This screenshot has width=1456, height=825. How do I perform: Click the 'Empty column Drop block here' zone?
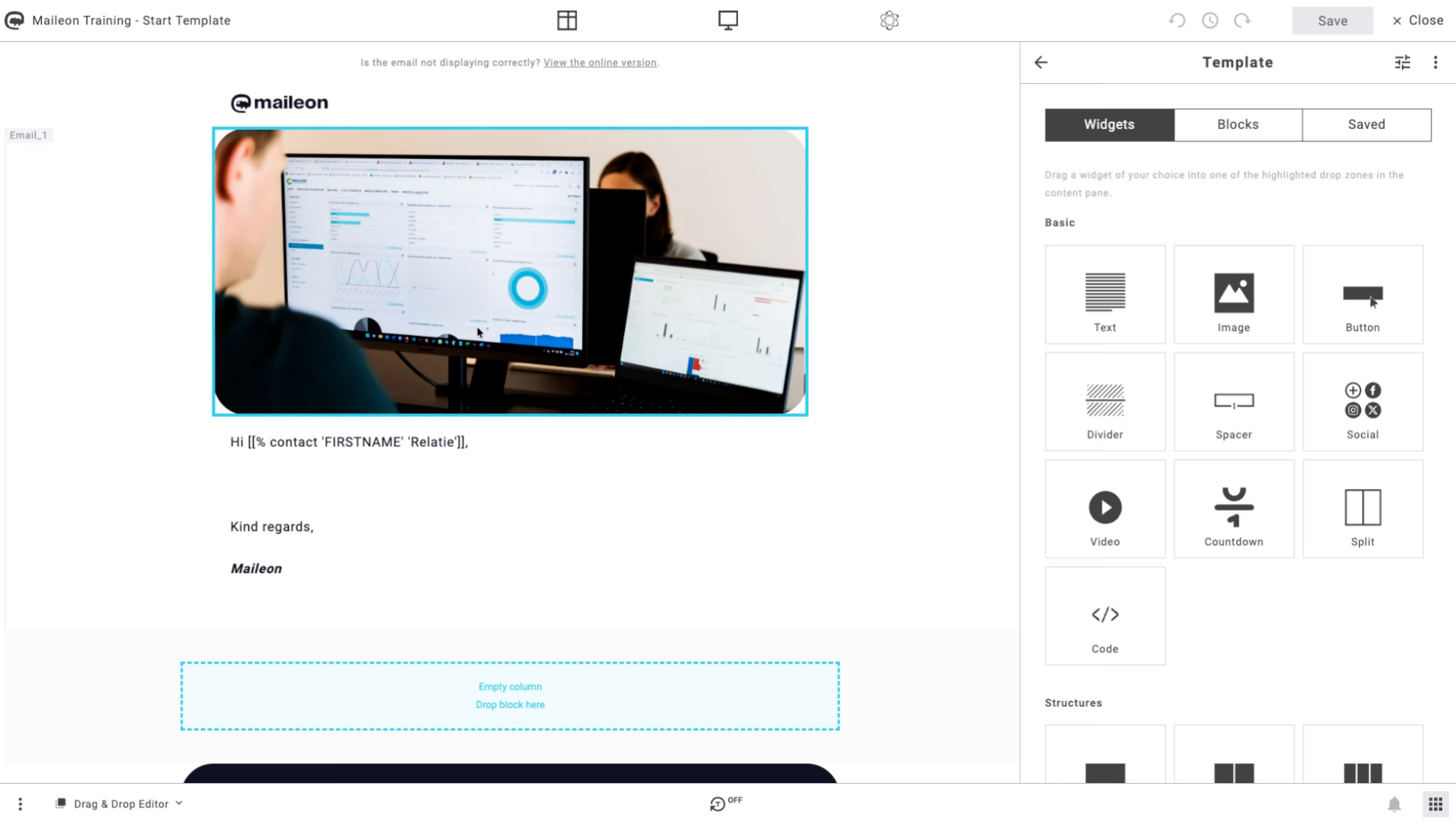point(510,696)
